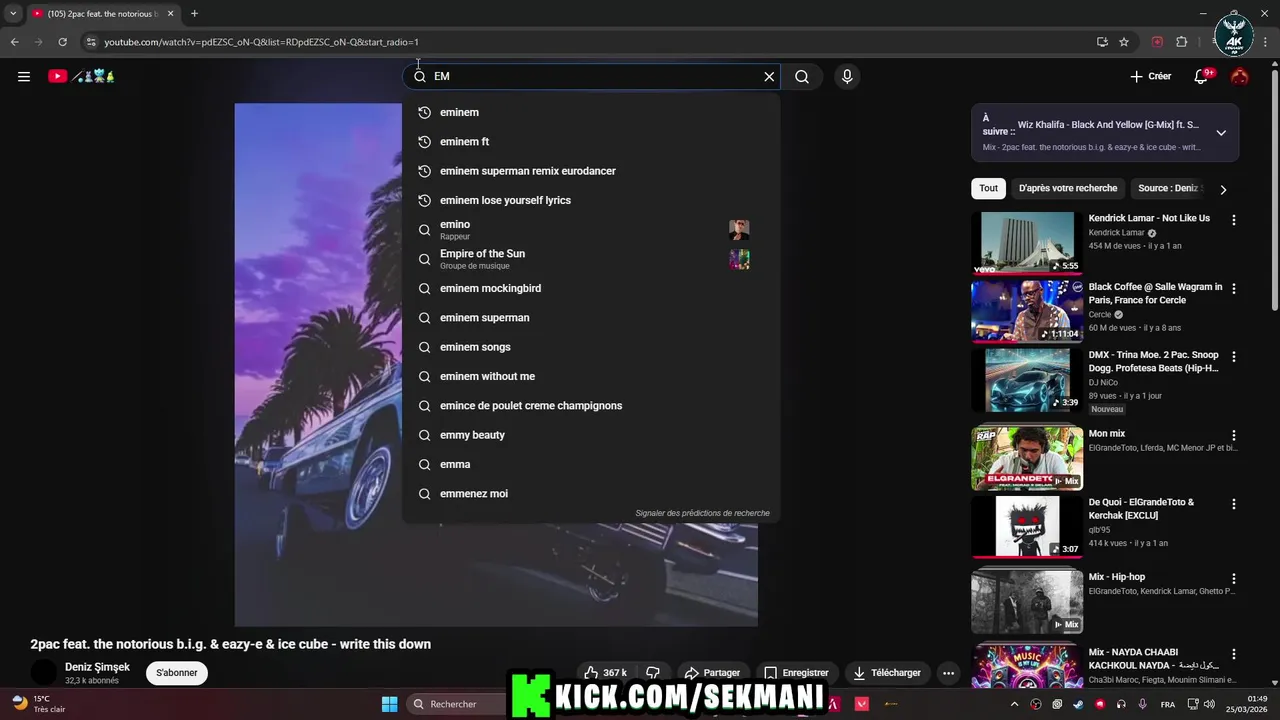Open the weather widget showing 15°C

click(38, 704)
